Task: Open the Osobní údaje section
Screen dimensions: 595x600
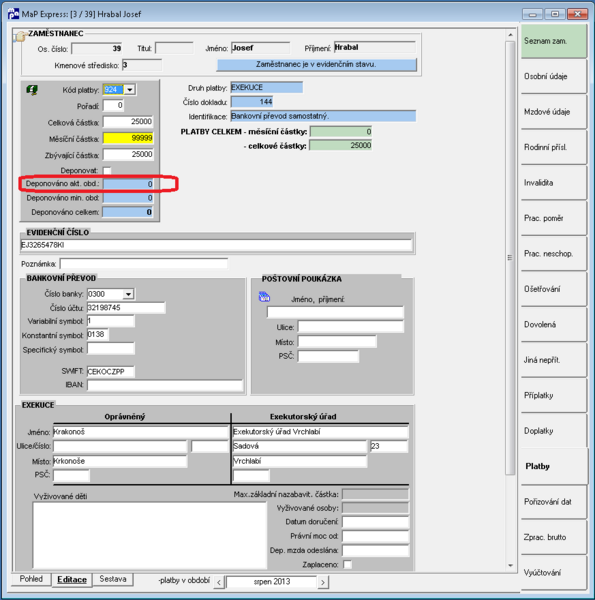Action: [553, 76]
